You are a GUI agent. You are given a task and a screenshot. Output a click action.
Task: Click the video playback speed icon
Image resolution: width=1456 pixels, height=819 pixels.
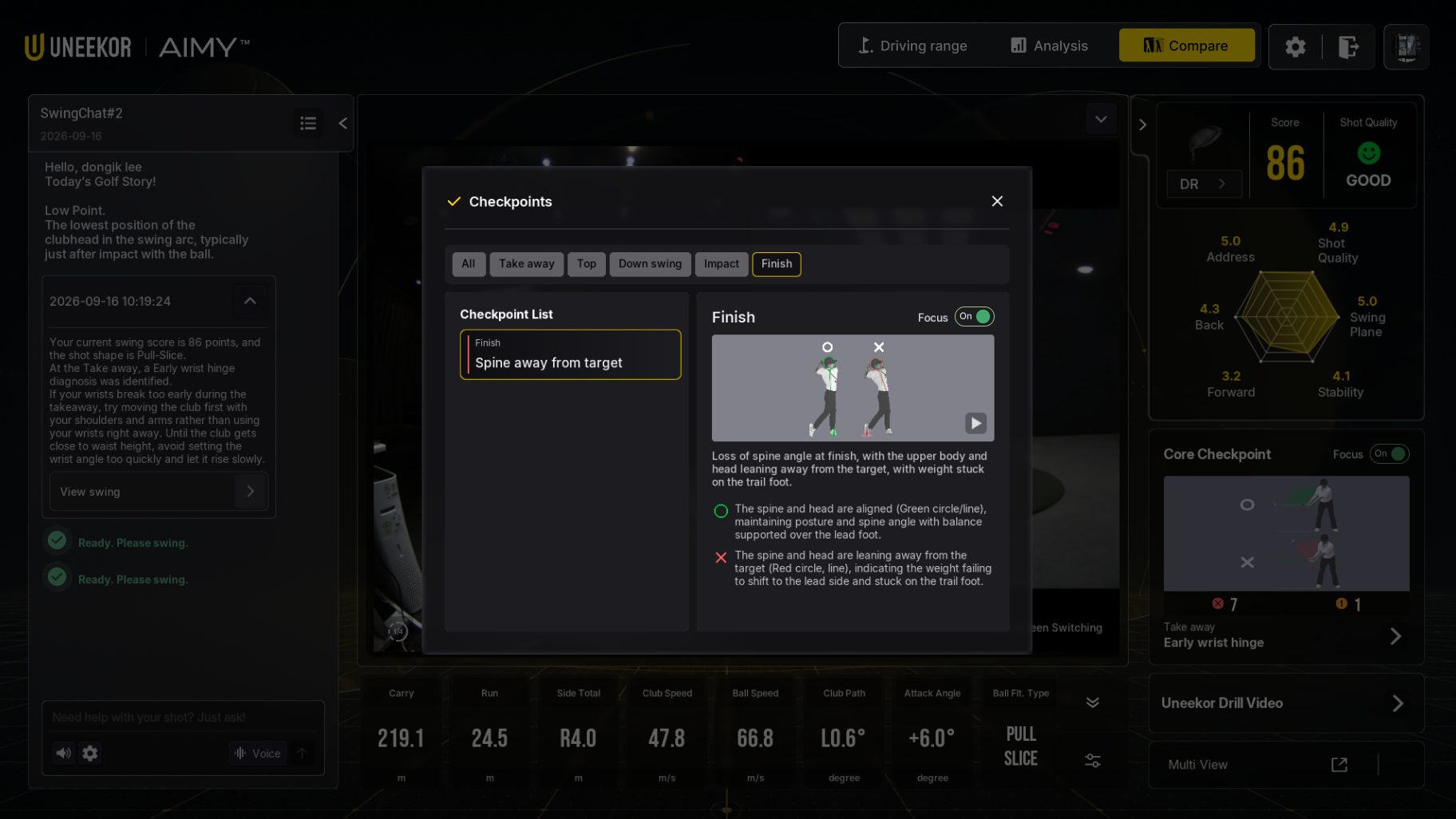coord(398,631)
